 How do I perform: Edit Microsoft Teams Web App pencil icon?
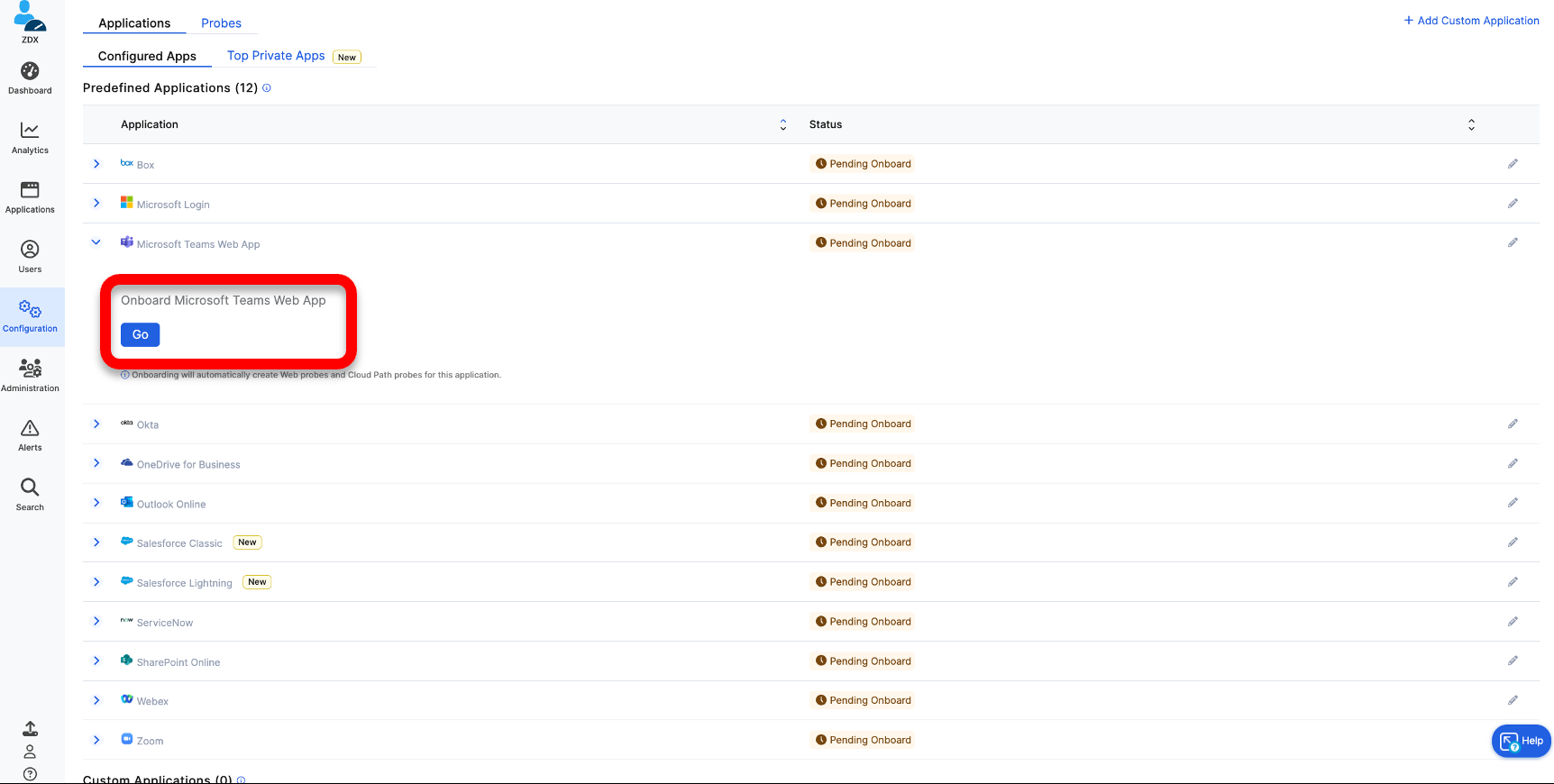coord(1513,242)
